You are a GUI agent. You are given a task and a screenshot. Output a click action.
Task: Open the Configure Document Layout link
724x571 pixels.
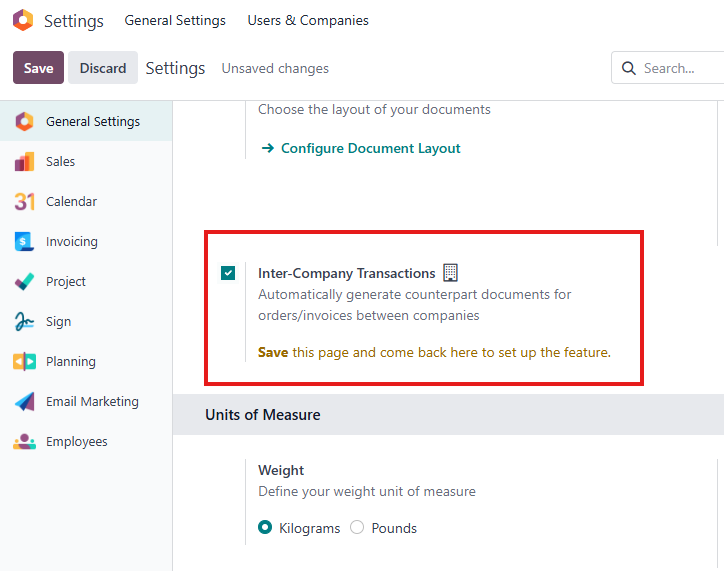point(370,148)
